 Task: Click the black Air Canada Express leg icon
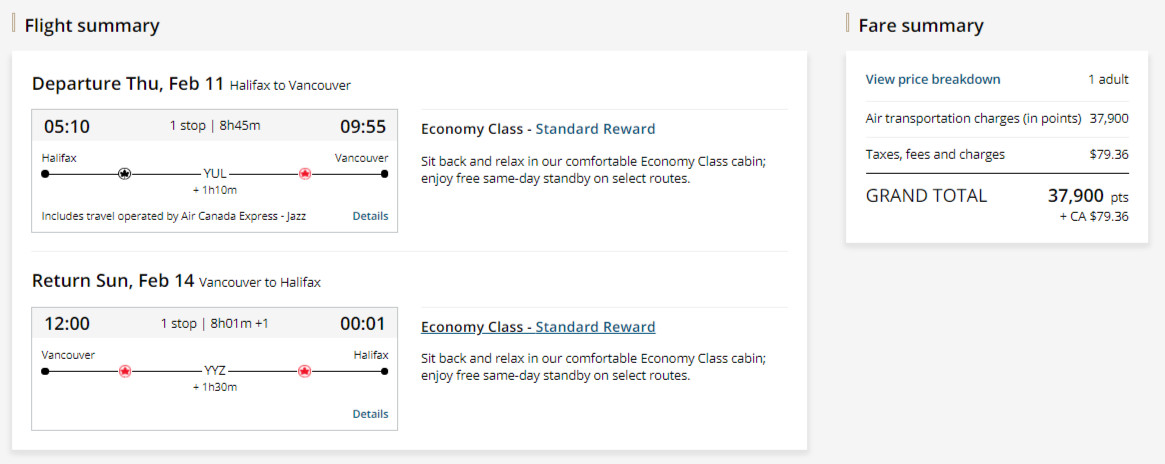[124, 173]
